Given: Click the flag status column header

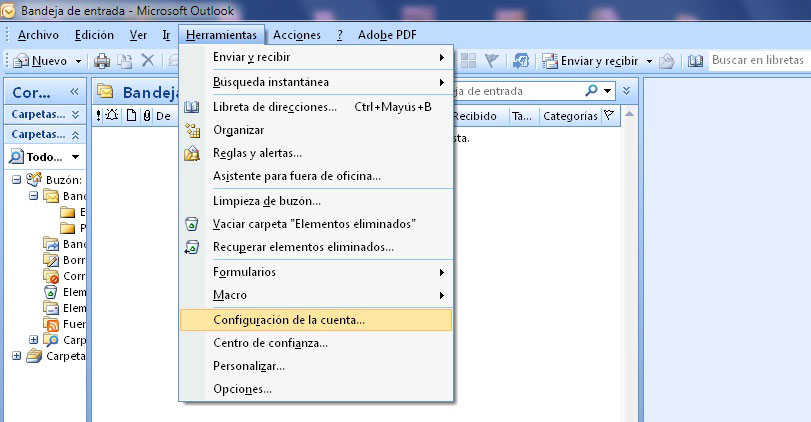Looking at the screenshot, I should pos(609,115).
